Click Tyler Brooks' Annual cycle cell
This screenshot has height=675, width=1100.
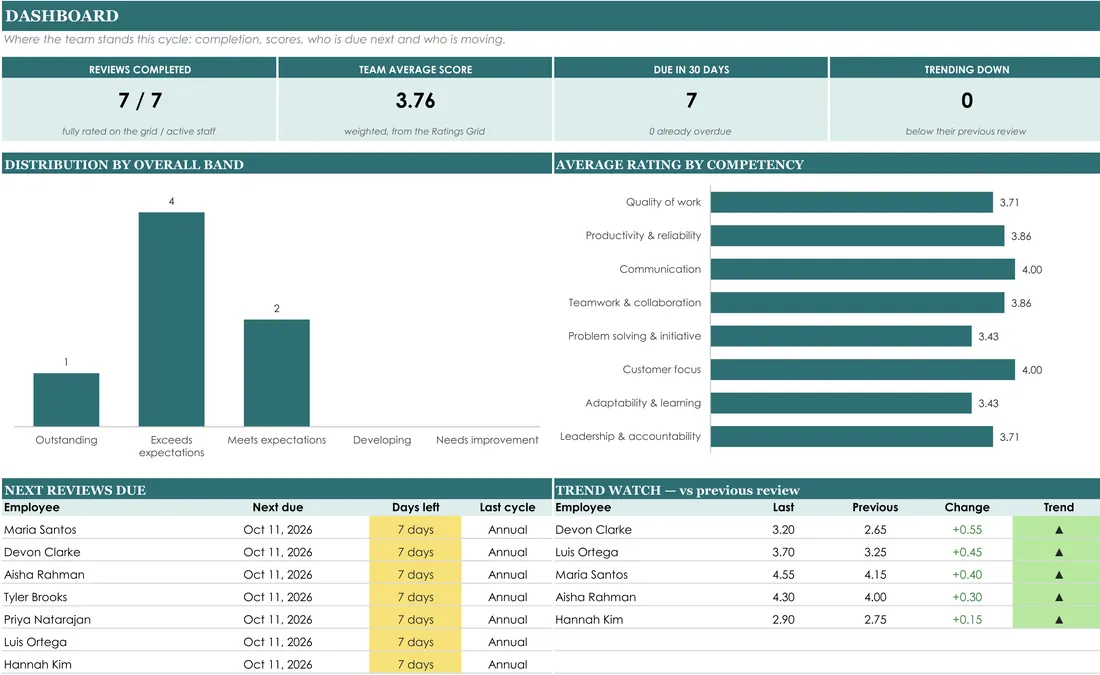(507, 597)
